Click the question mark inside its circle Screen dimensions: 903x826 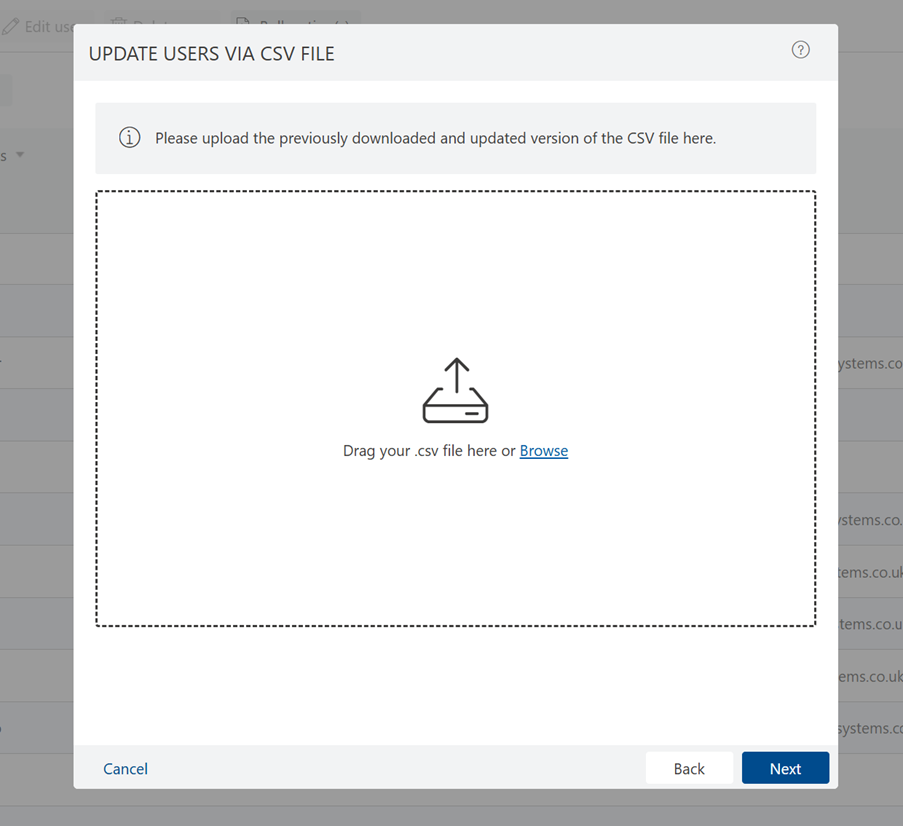point(800,49)
